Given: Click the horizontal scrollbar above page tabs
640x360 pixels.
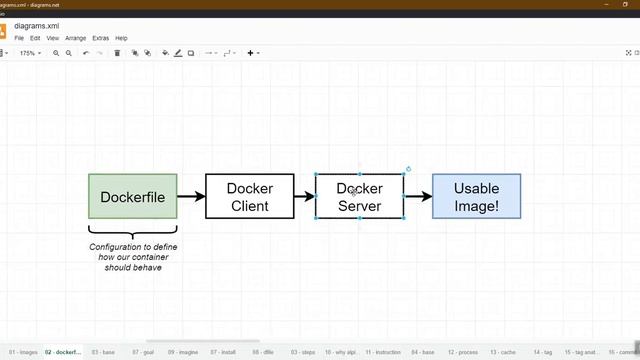Looking at the screenshot, I should pyautogui.click(x=203, y=341).
